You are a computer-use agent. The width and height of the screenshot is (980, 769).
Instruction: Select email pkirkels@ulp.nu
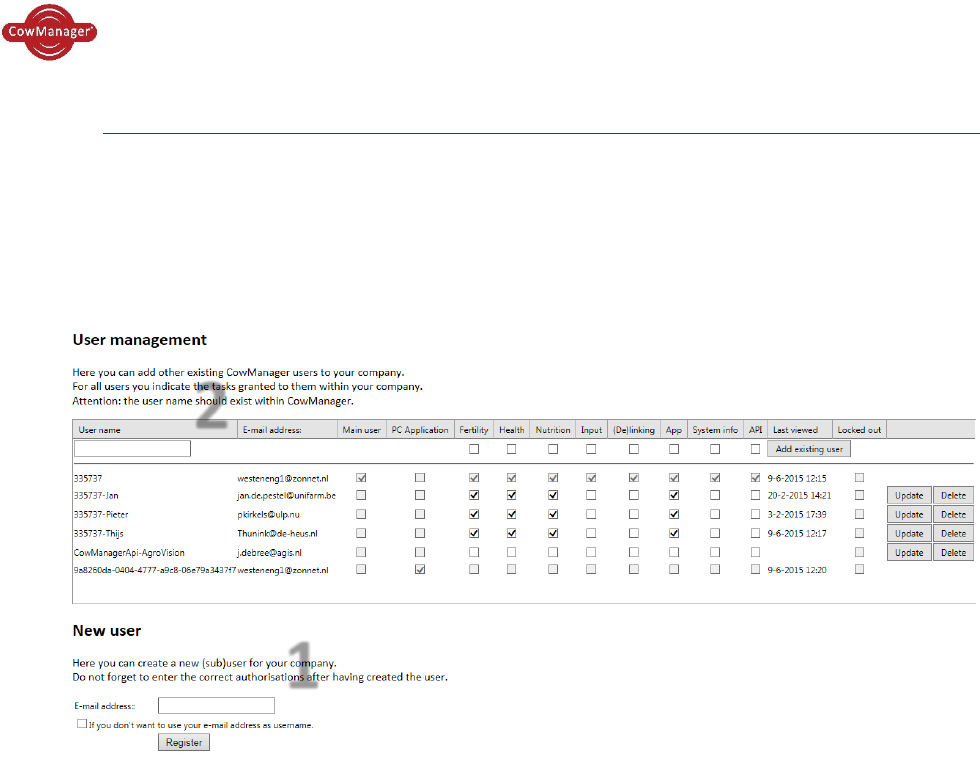pos(268,515)
